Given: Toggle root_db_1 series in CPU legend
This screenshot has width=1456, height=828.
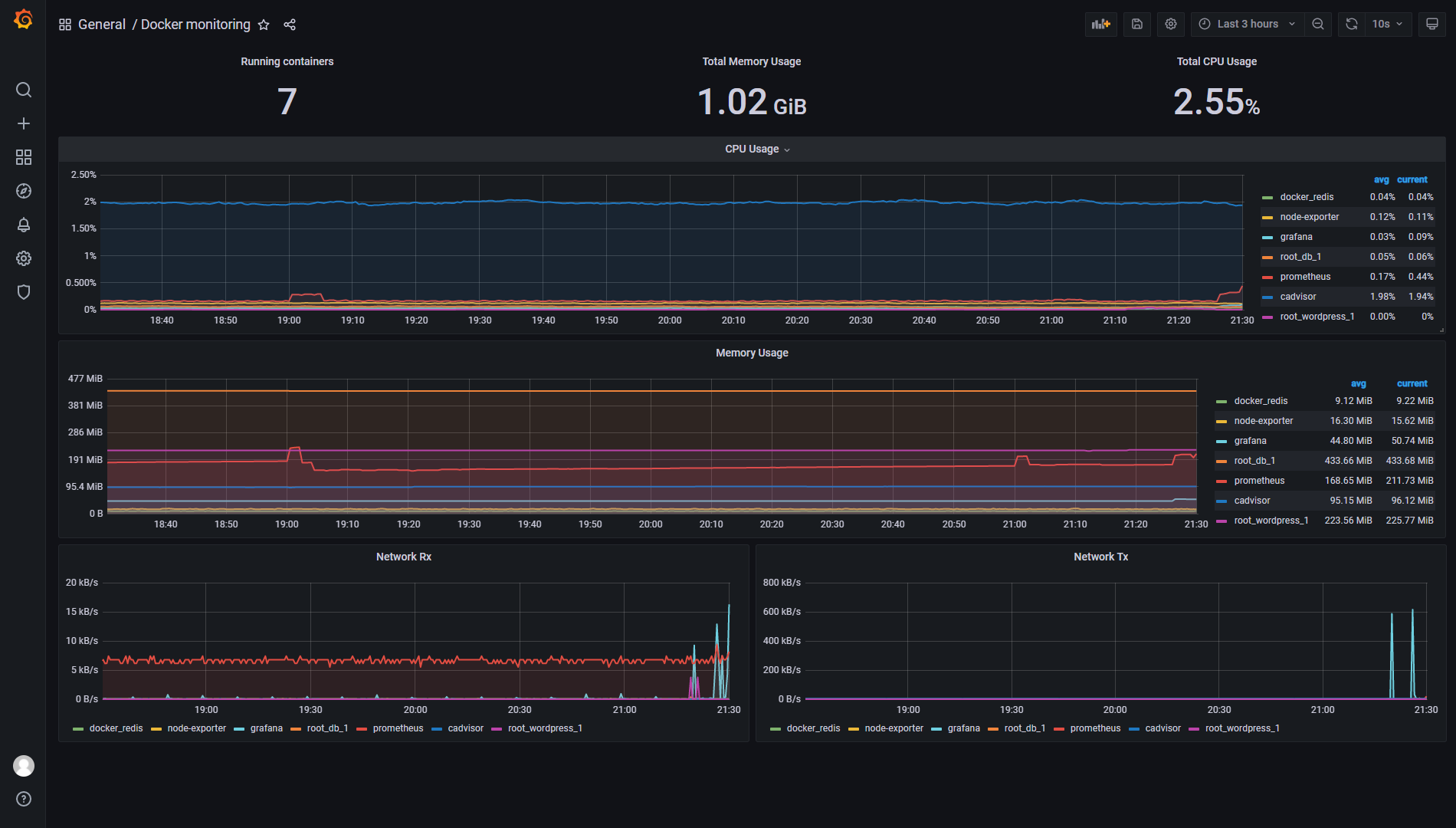Looking at the screenshot, I should [1300, 257].
